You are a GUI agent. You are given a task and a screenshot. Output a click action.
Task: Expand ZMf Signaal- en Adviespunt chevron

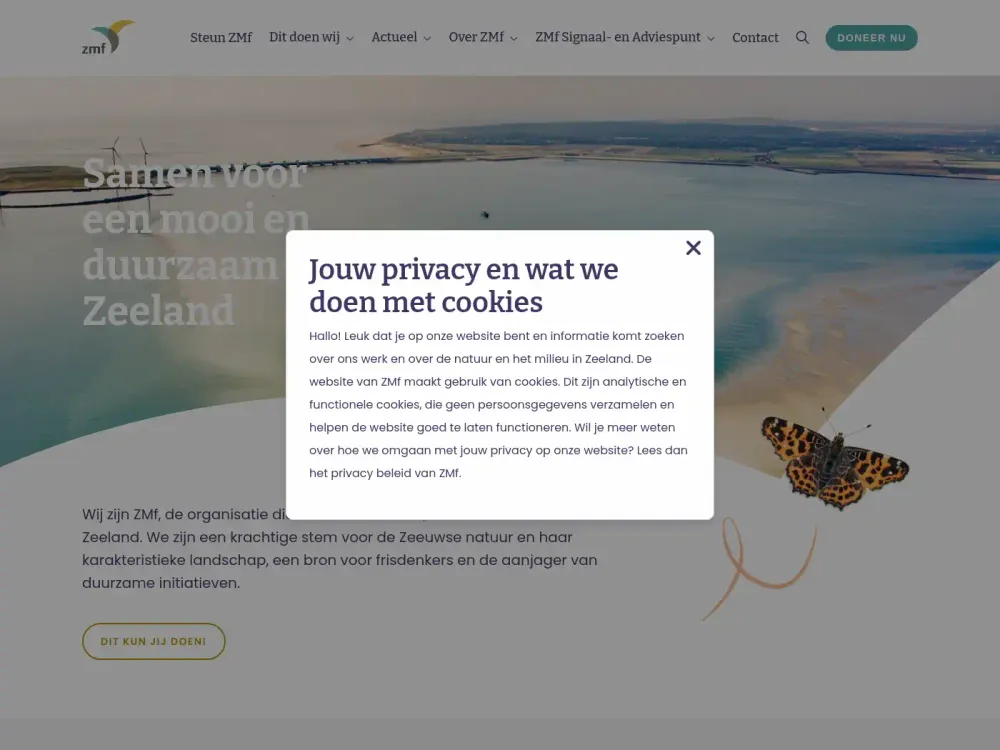click(x=711, y=38)
